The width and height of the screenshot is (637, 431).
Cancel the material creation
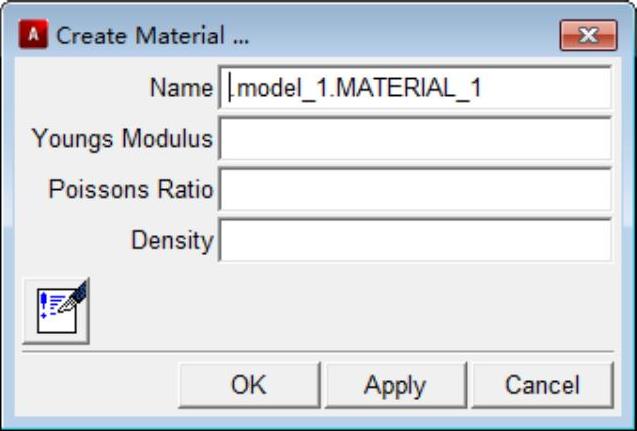pyautogui.click(x=541, y=385)
